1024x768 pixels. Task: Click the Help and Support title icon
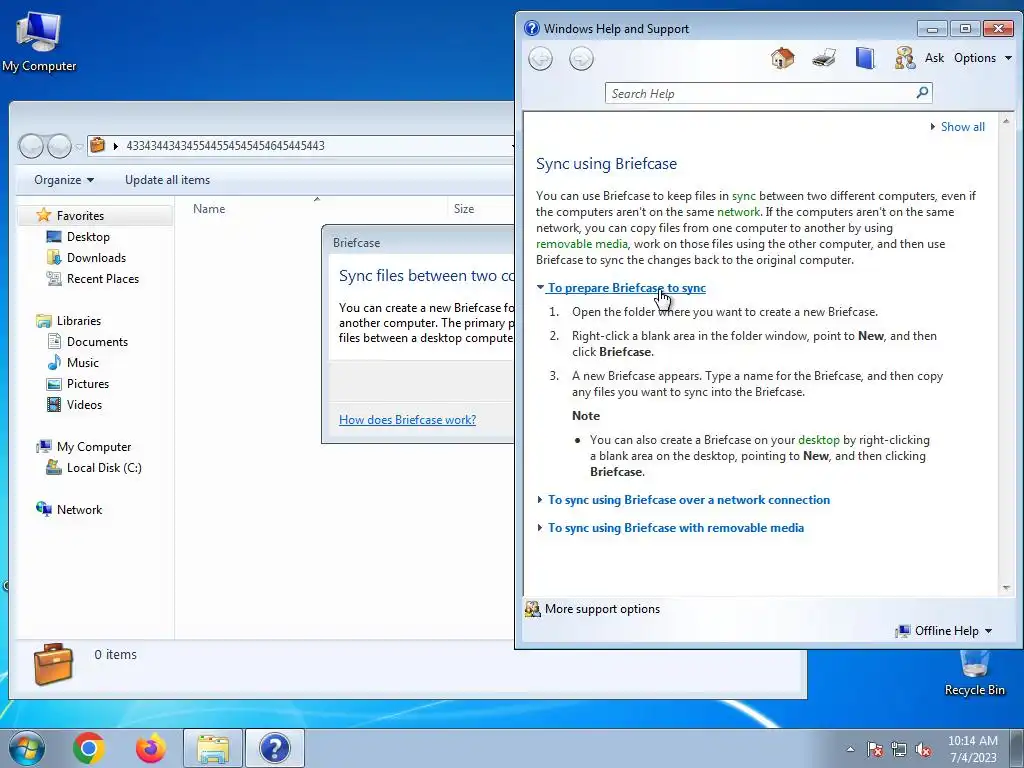point(532,28)
